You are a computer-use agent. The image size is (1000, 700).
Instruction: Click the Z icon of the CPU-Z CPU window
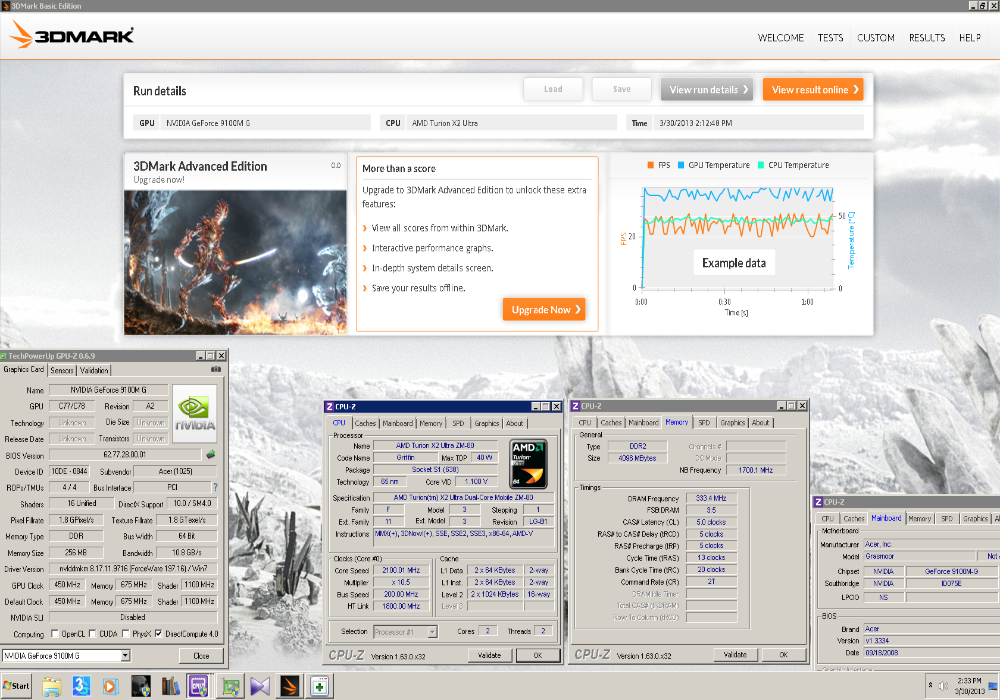pos(330,407)
